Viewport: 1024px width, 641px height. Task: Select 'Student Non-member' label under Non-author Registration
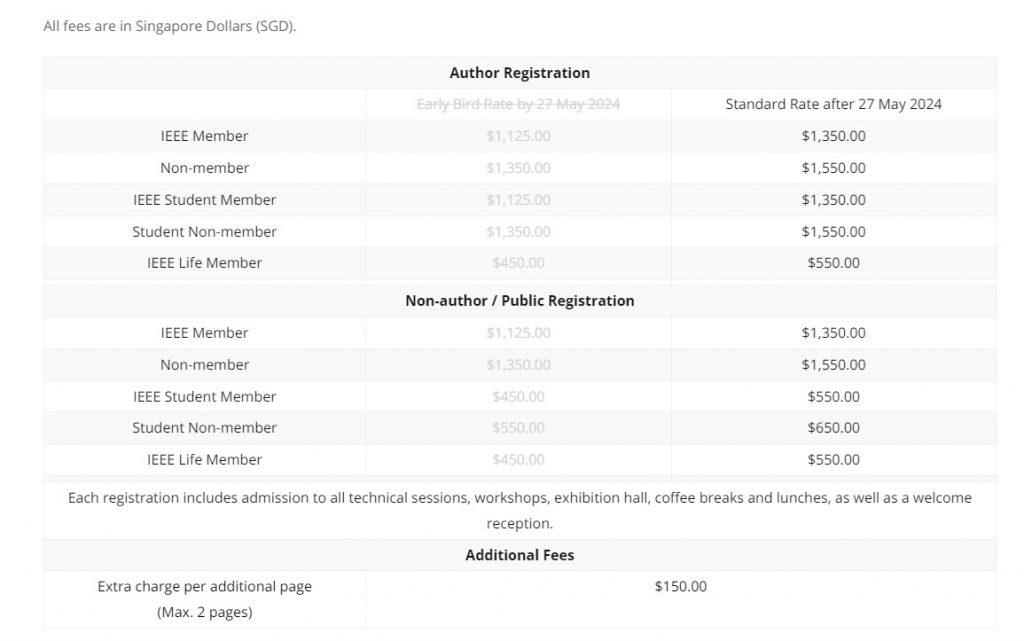point(204,428)
